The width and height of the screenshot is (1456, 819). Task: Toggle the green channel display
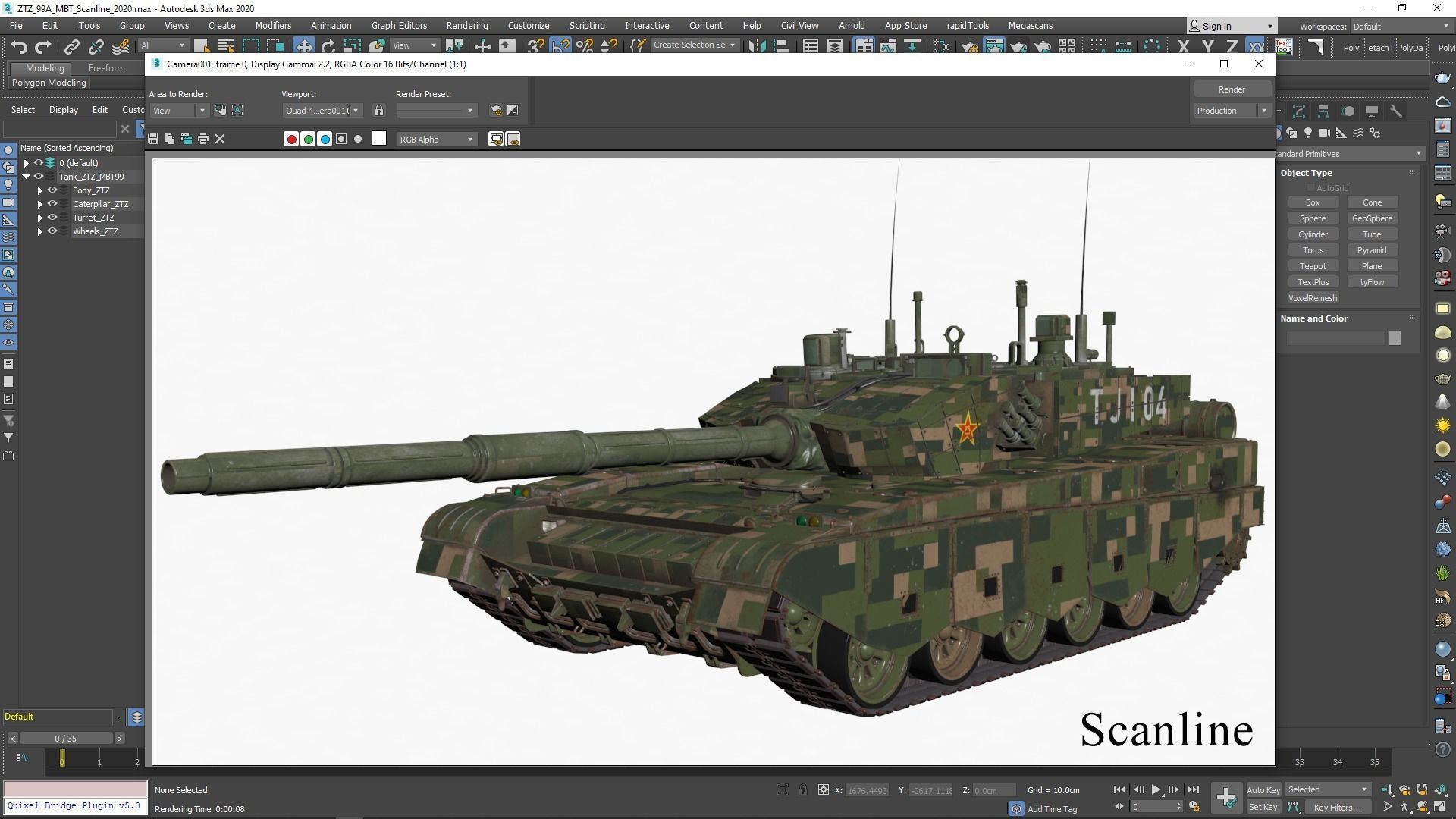[x=308, y=139]
